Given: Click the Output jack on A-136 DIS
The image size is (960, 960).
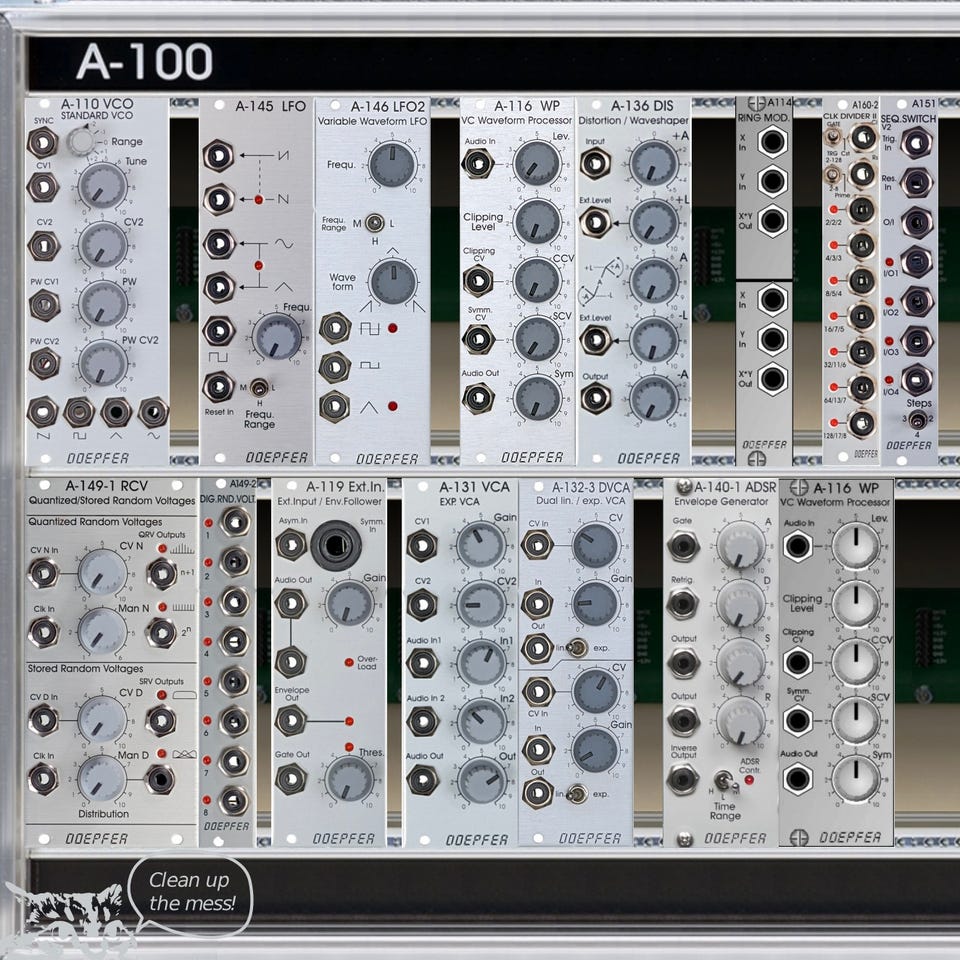Looking at the screenshot, I should pos(595,398).
